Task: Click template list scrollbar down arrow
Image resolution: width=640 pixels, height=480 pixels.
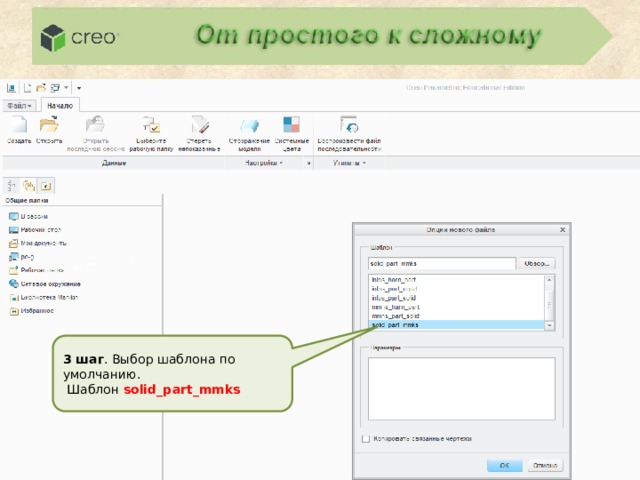Action: tap(549, 325)
